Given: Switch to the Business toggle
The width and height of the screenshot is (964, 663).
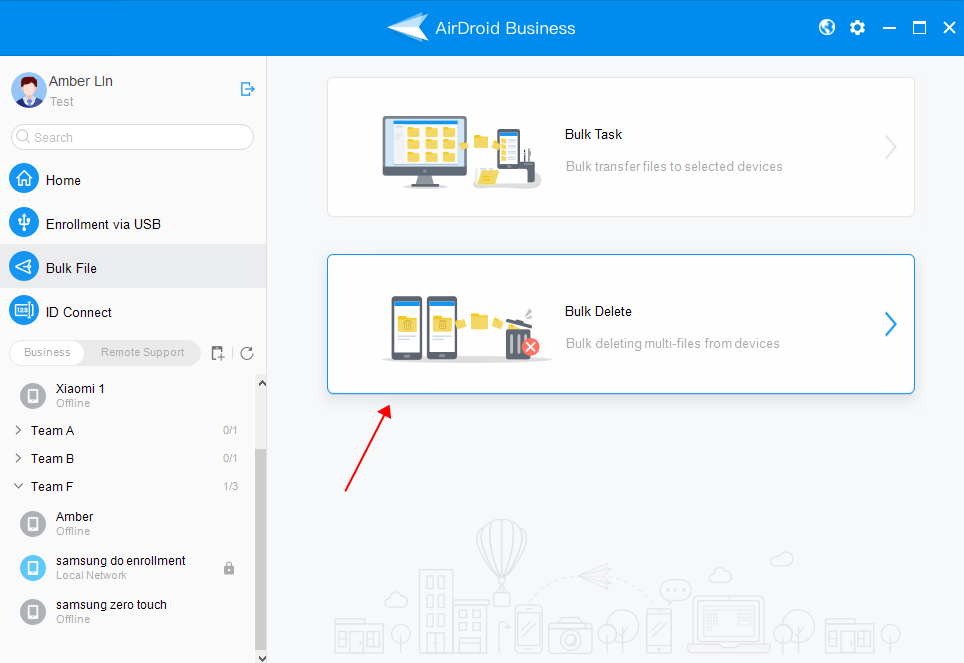Looking at the screenshot, I should pos(48,352).
